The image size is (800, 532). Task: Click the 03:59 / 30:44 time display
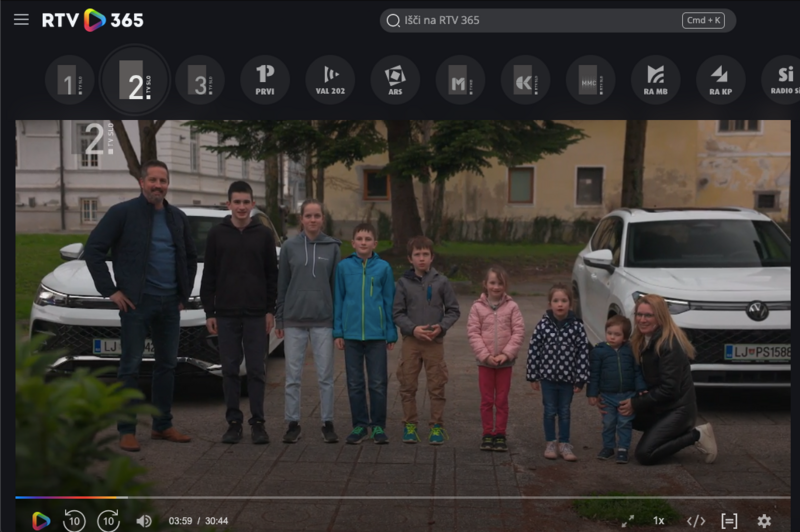[x=198, y=521]
